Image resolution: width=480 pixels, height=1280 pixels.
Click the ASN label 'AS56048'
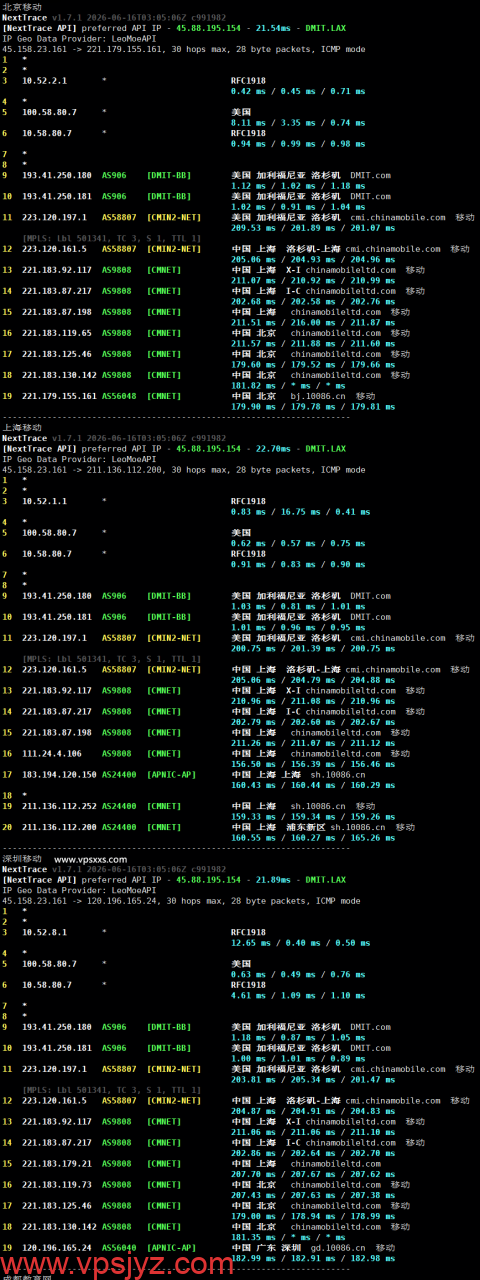coord(118,395)
